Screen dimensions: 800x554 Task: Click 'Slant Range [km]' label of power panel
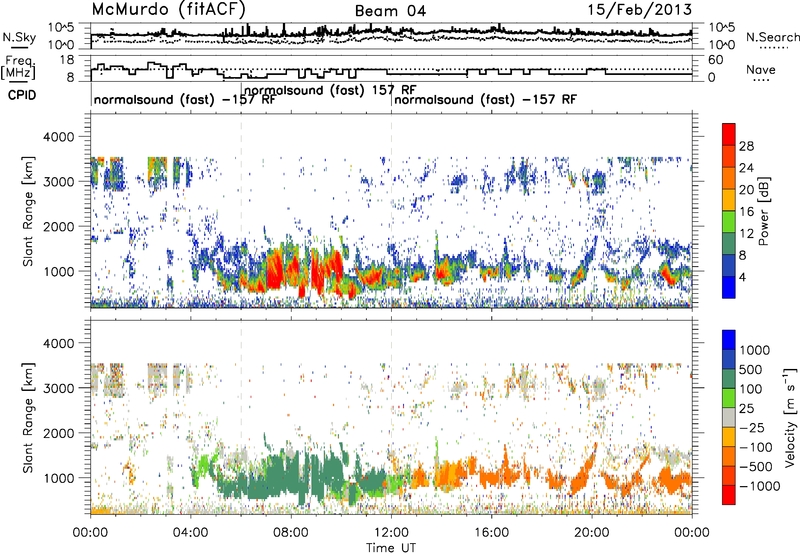[28, 211]
